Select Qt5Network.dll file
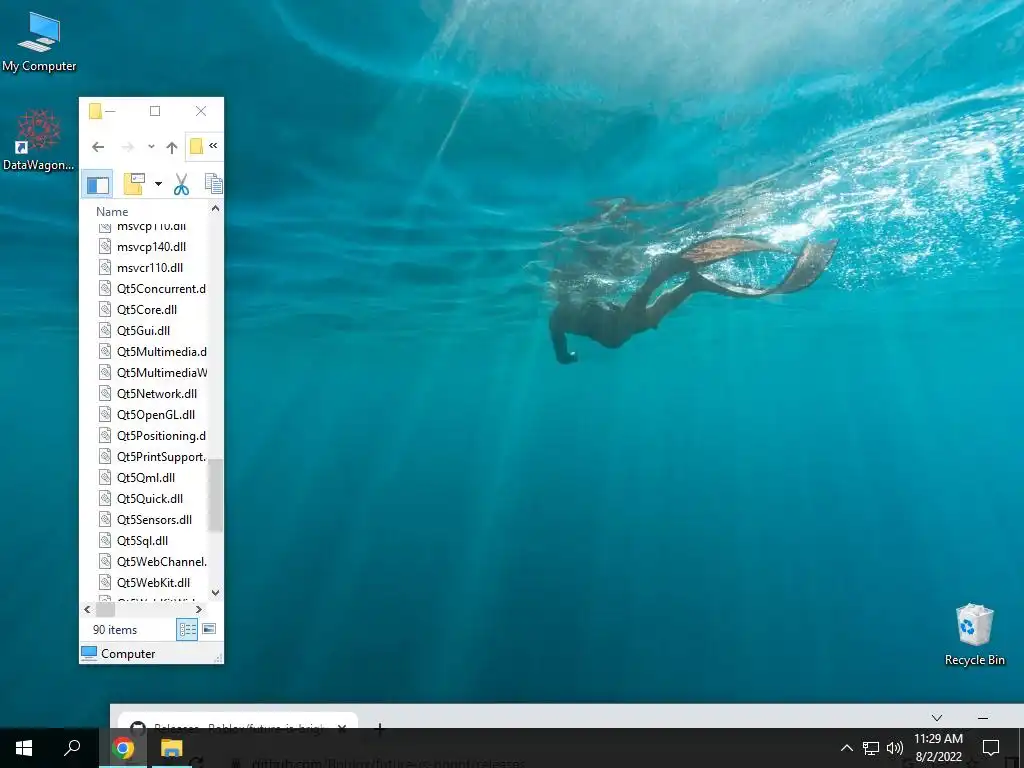The height and width of the screenshot is (768, 1024). (157, 394)
